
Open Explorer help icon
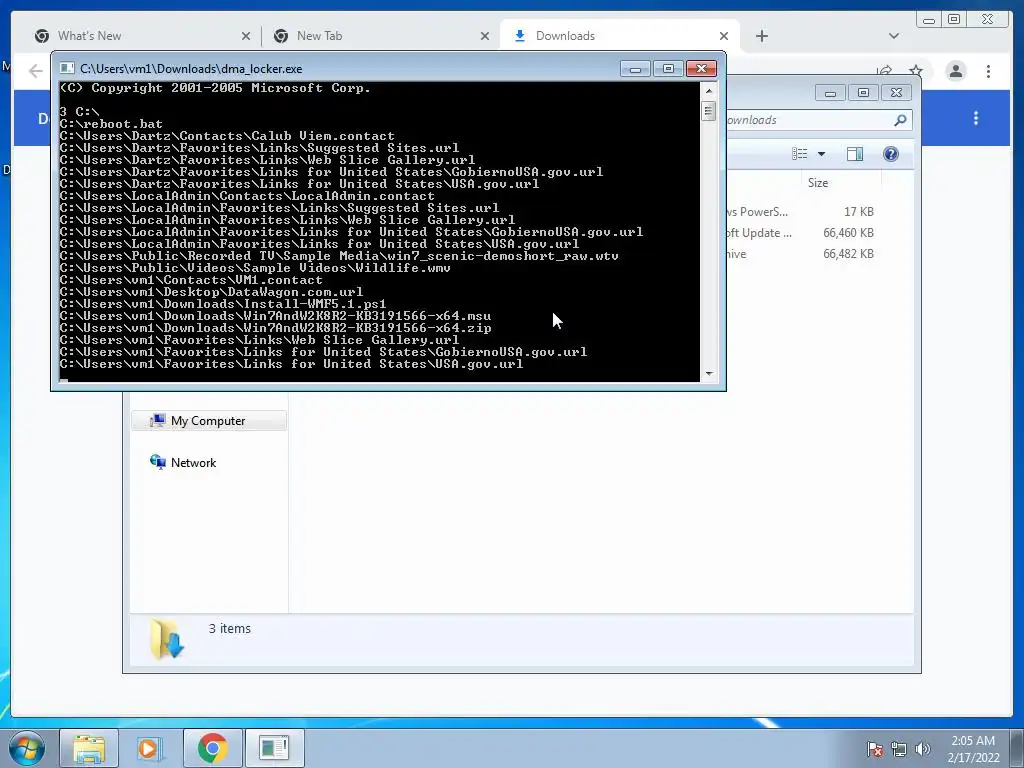(x=891, y=154)
